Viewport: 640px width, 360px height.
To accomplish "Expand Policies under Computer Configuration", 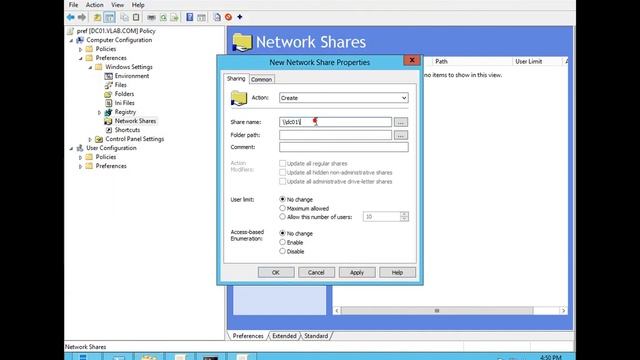I will point(80,49).
